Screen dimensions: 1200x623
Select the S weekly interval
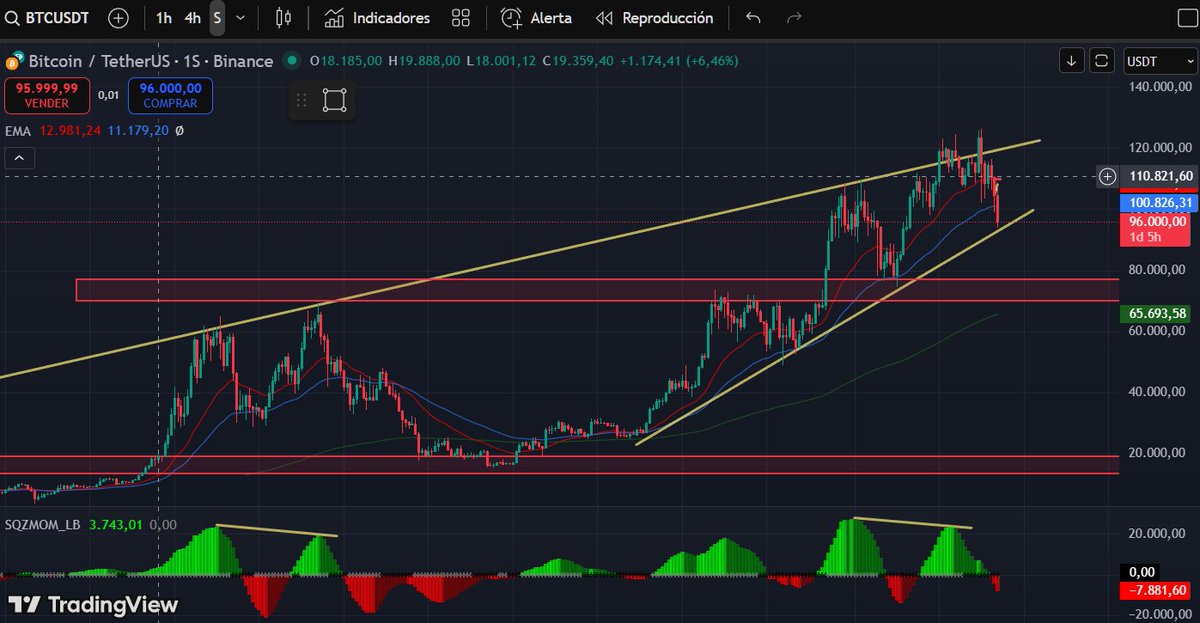pos(217,18)
